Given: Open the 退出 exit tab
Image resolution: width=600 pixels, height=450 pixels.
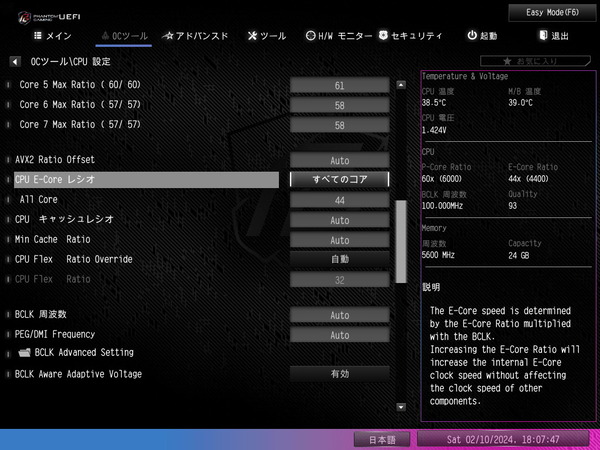Looking at the screenshot, I should coord(553,36).
